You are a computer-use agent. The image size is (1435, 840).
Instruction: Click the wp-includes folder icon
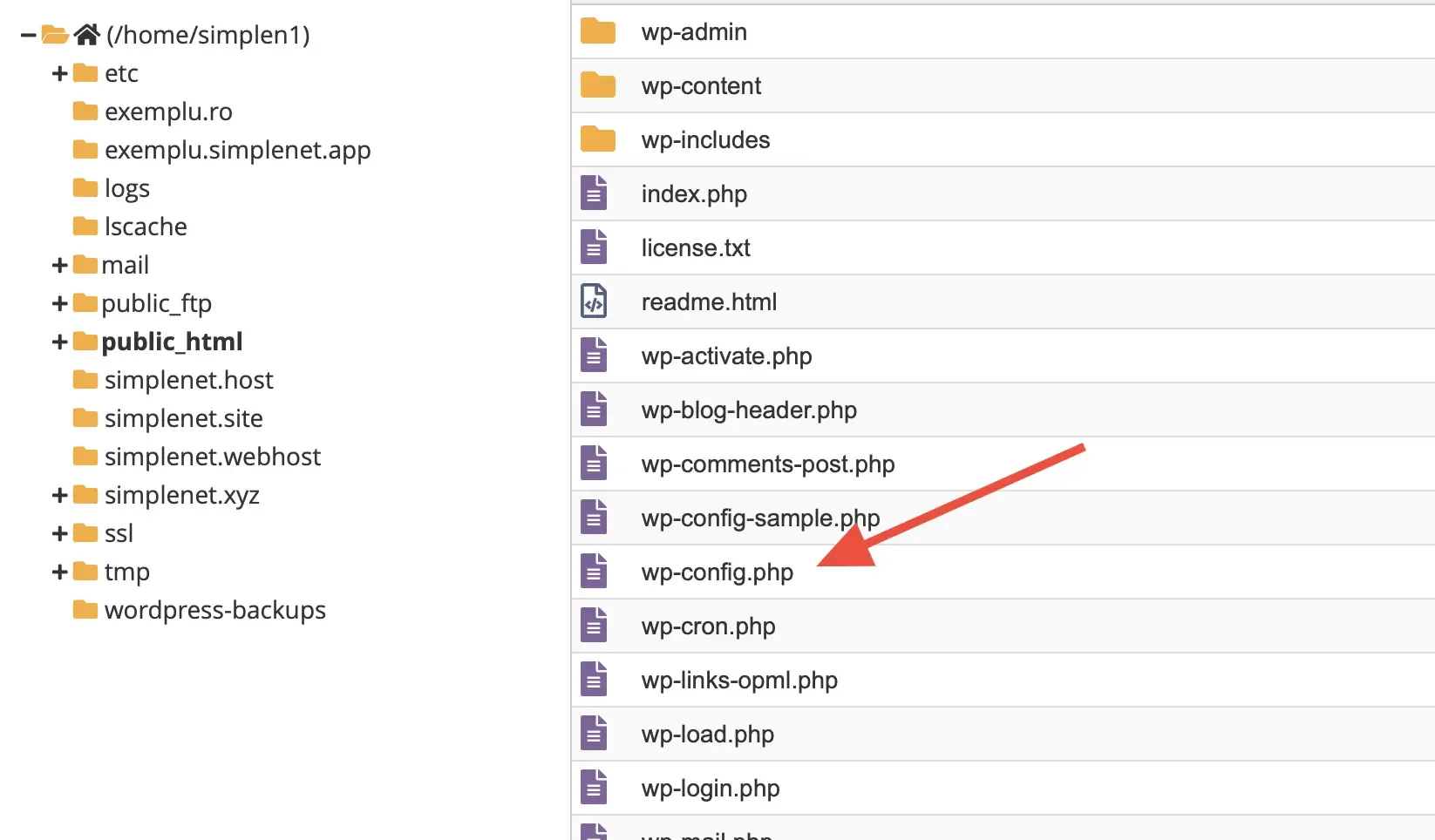click(598, 139)
